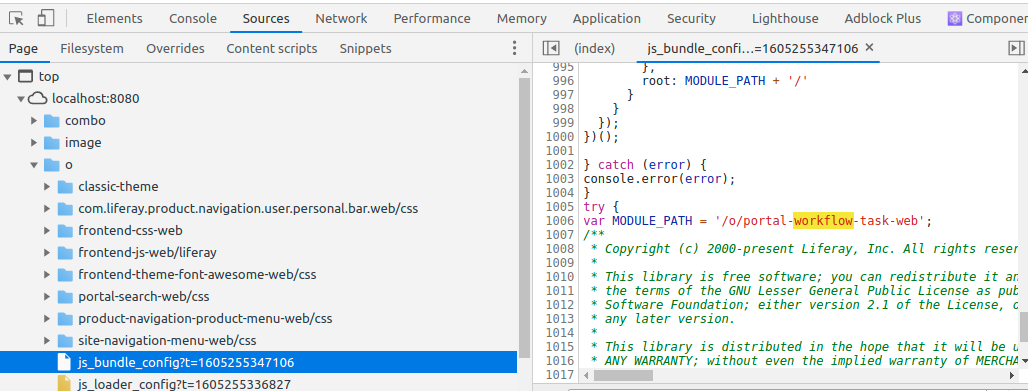Screen dimensions: 1028x391
Task: Expand the site-navigation-menu-web/css folder
Action: pyautogui.click(x=47, y=340)
